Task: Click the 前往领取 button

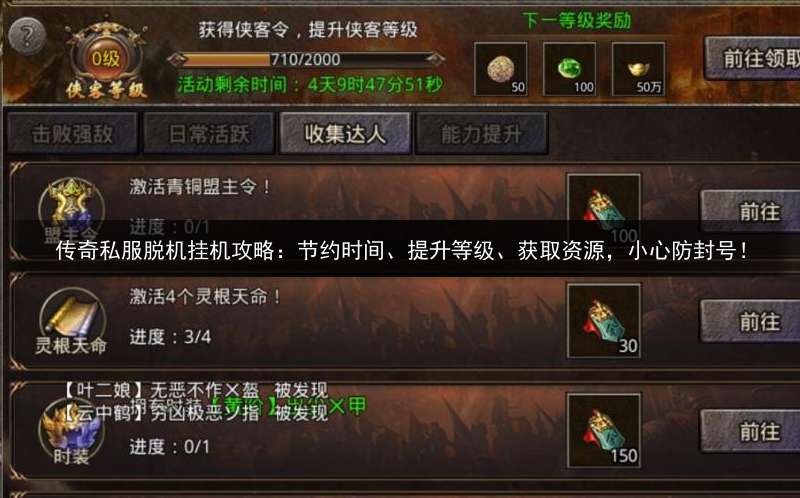Action: click(753, 58)
